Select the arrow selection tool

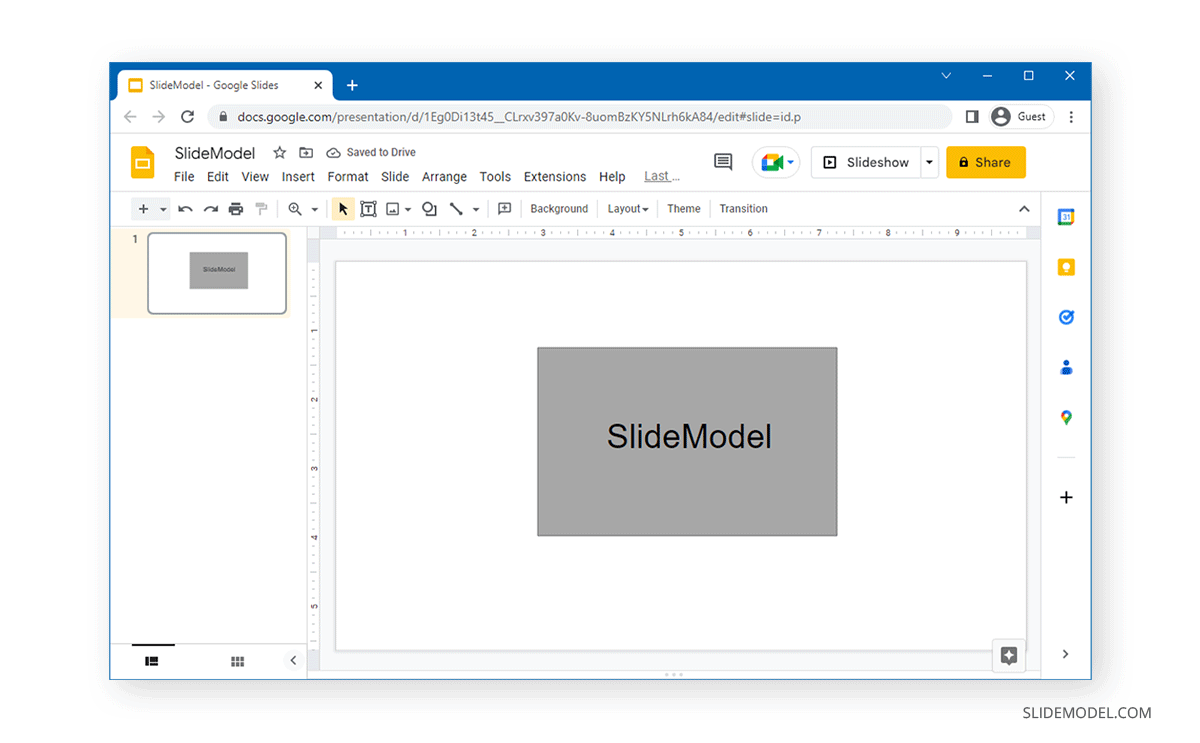343,208
